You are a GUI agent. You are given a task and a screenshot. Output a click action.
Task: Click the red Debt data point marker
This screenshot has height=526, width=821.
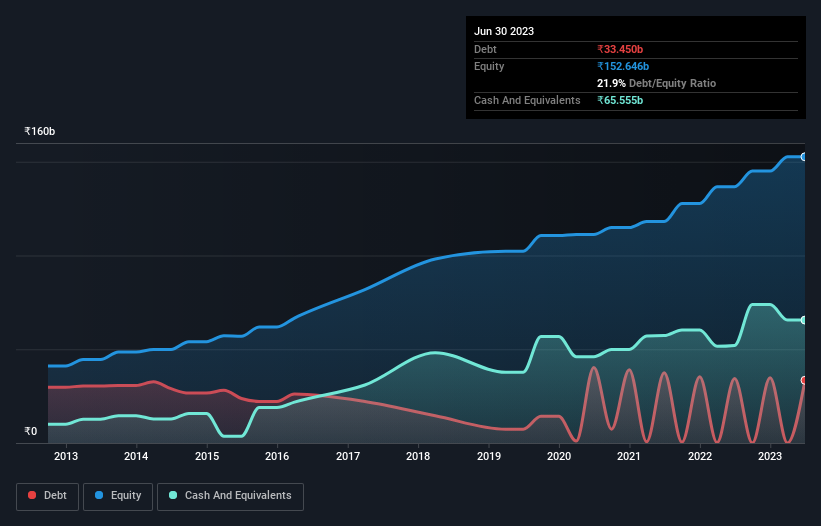pos(804,380)
